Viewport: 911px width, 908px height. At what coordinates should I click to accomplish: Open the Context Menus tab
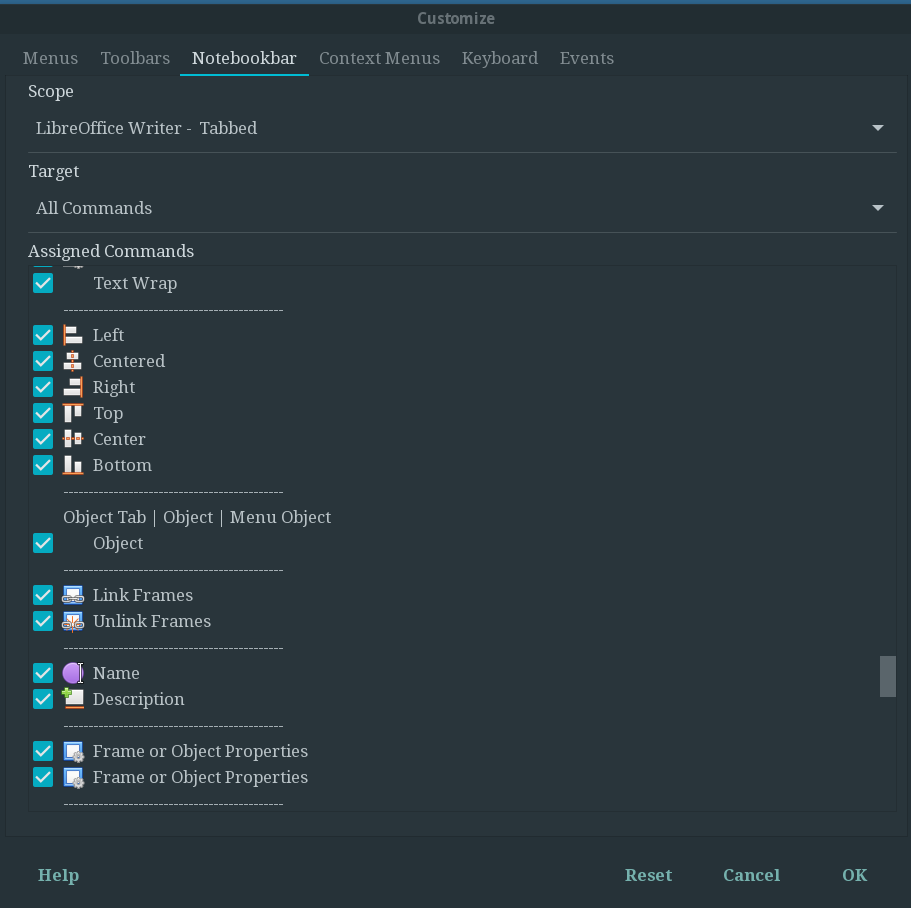(379, 59)
